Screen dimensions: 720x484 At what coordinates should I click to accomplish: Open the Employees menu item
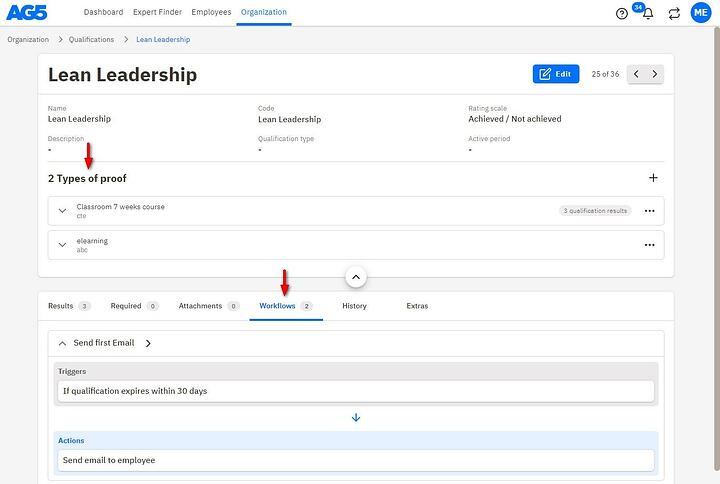pos(211,12)
